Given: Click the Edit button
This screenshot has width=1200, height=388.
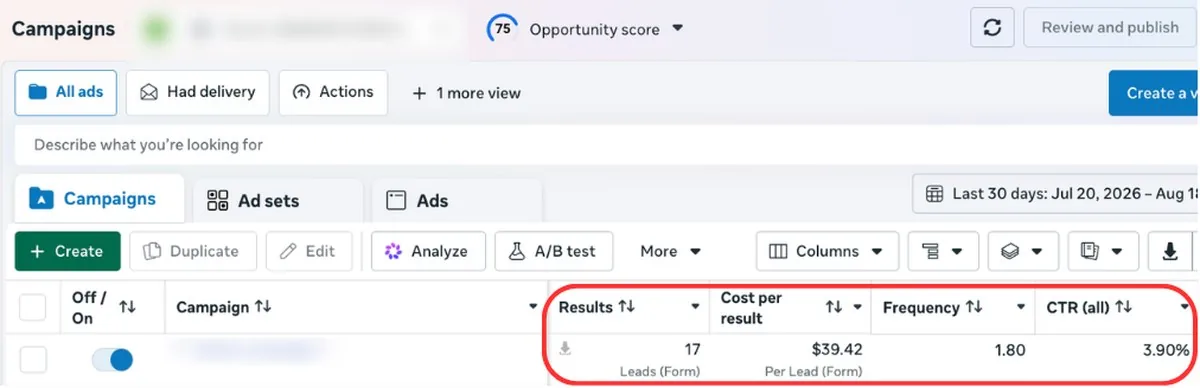Looking at the screenshot, I should tap(308, 251).
